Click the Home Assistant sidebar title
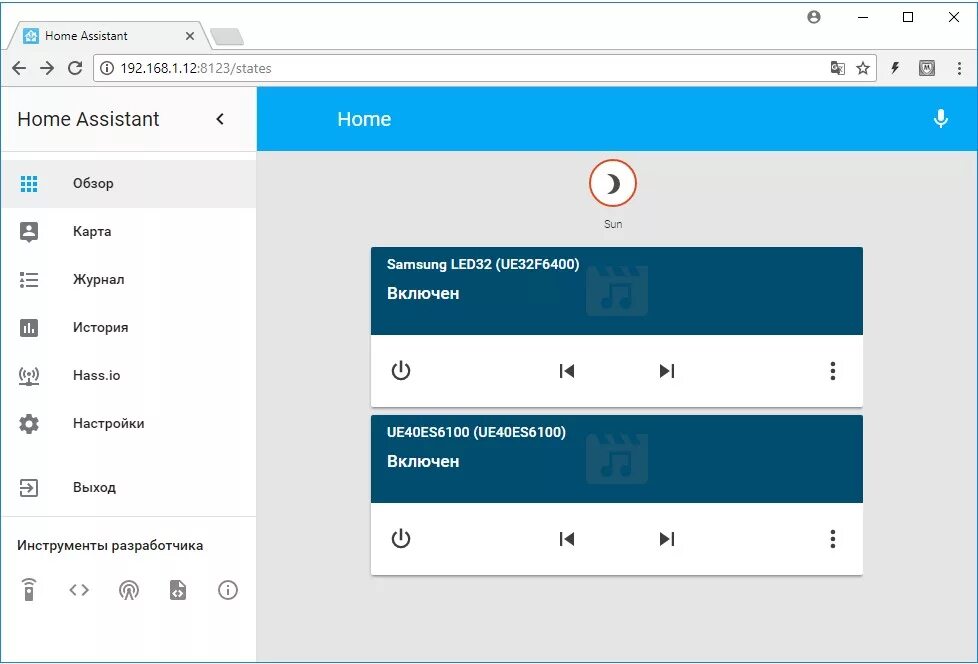The height and width of the screenshot is (664, 978). (89, 119)
